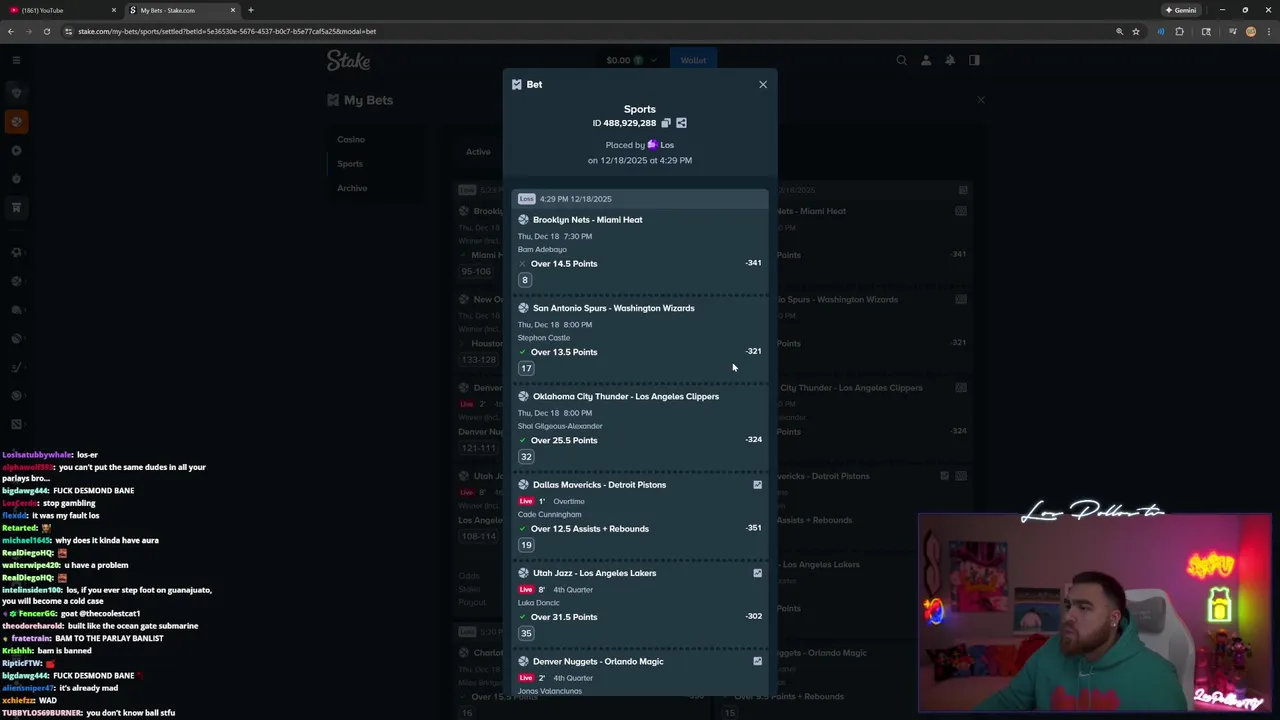The height and width of the screenshot is (720, 1280).
Task: Select the Sports icon in left sidebar
Action: 16,122
